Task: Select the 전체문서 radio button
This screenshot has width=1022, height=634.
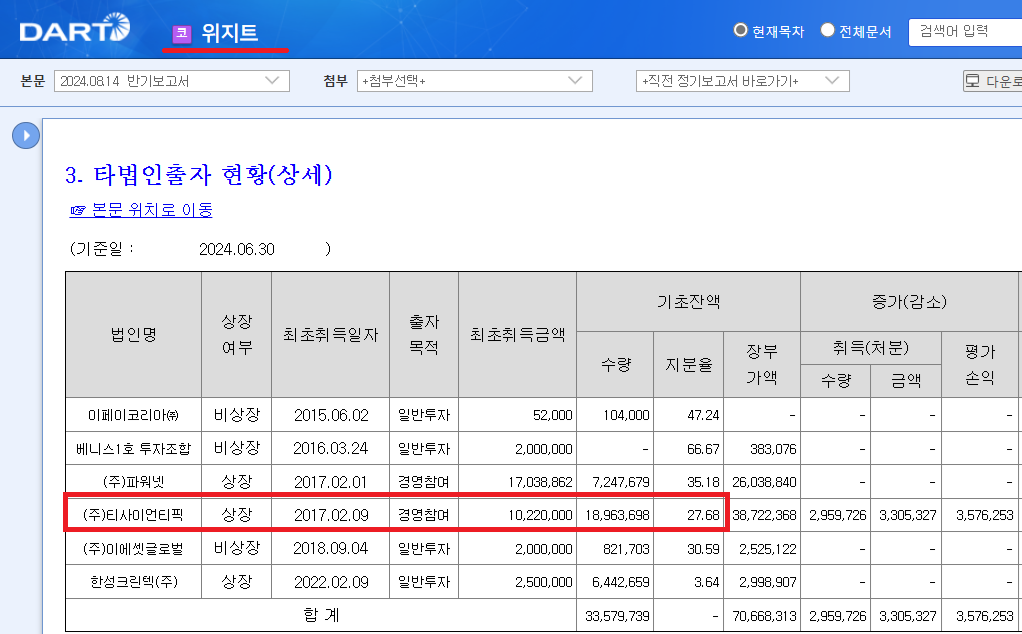Action: (827, 30)
